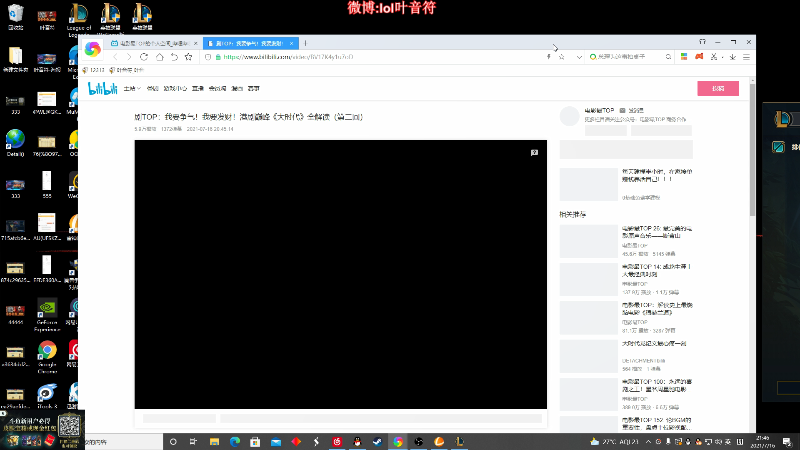
Task: Open the TOP 25 recommended video
Action: tap(657, 232)
